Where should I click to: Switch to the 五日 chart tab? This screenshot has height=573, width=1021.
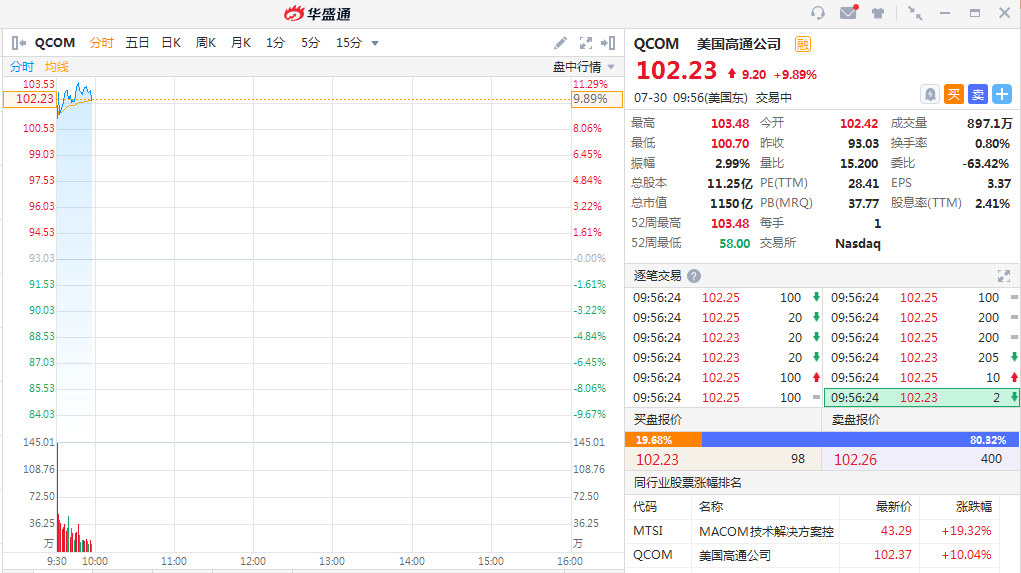coord(137,43)
